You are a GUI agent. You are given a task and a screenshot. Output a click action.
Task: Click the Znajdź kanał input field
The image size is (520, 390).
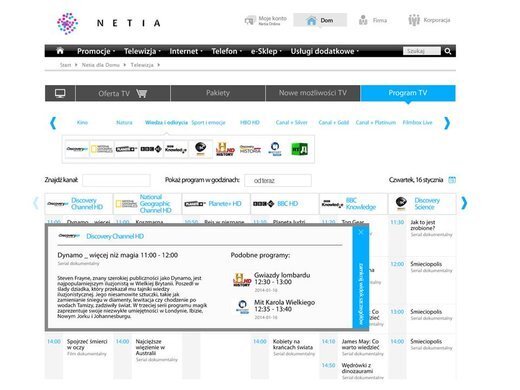click(116, 180)
